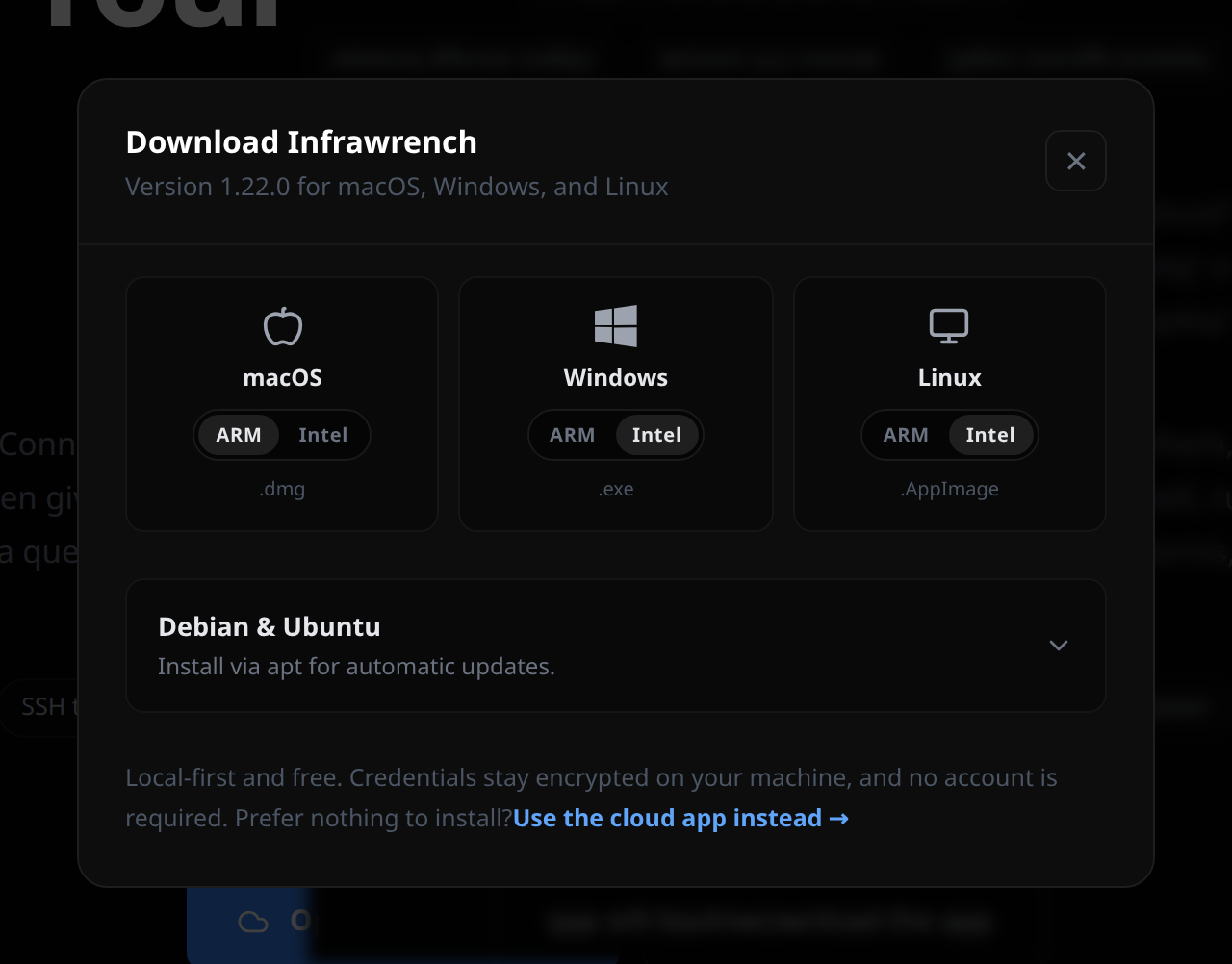Click the macOS heading
Viewport: 1232px width, 964px height.
click(x=282, y=377)
